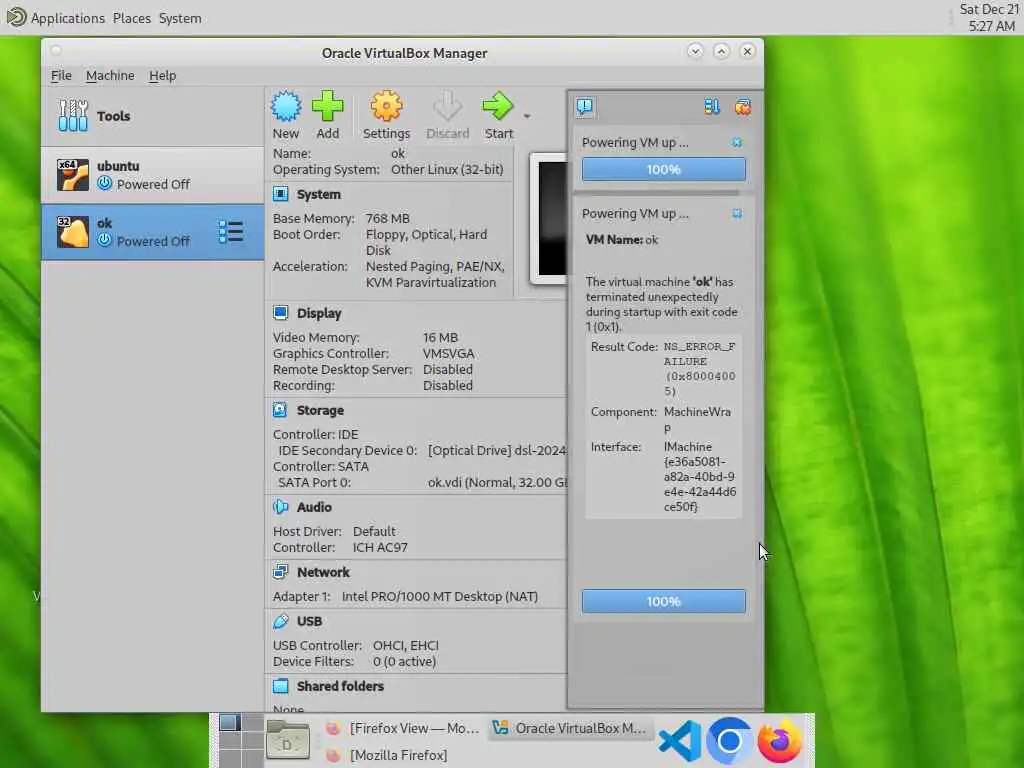Open the Help menu
This screenshot has width=1024, height=768.
tap(163, 76)
